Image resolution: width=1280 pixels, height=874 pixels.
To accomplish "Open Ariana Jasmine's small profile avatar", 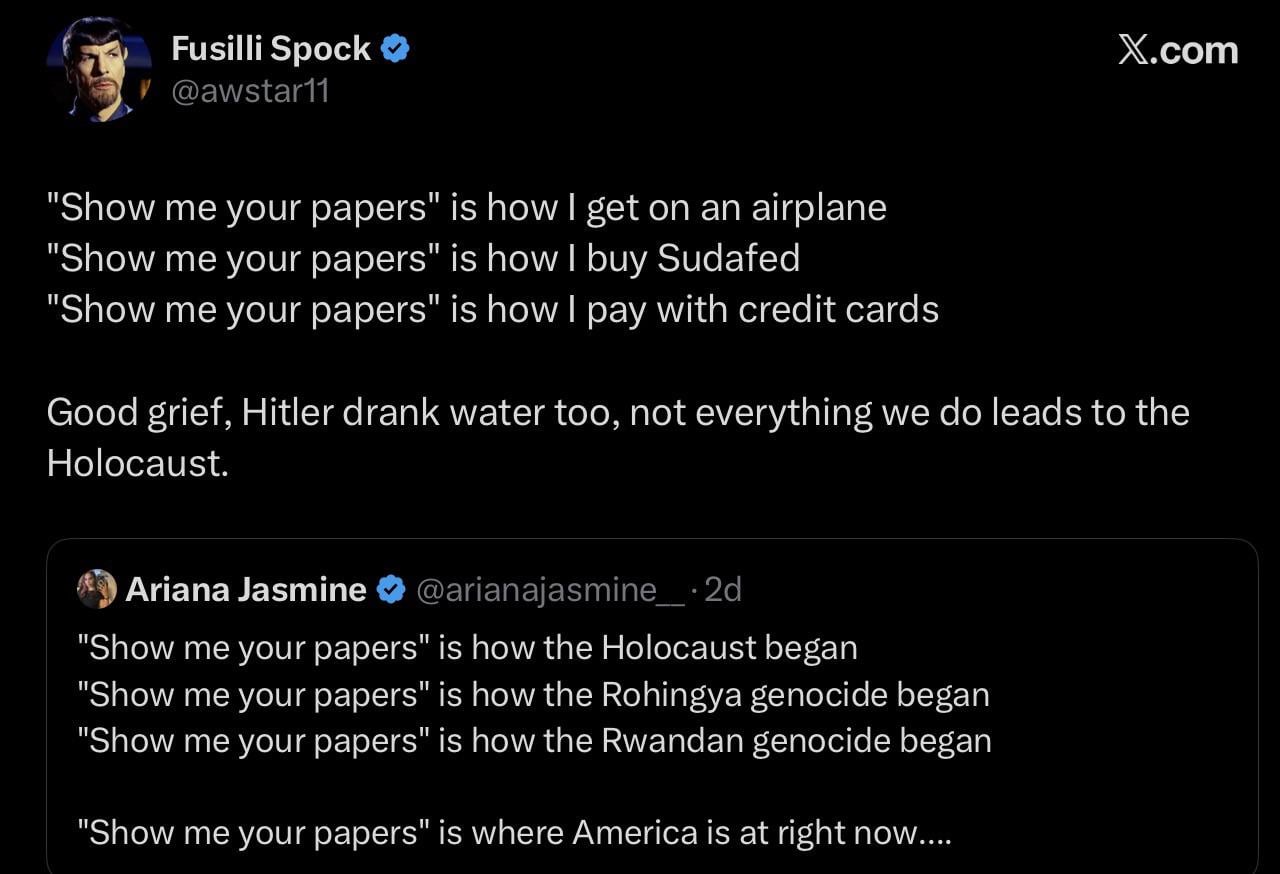I will click(97, 590).
